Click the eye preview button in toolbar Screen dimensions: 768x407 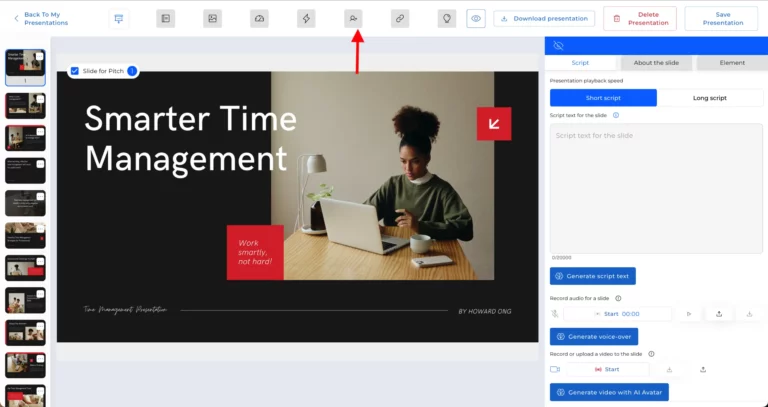476,18
